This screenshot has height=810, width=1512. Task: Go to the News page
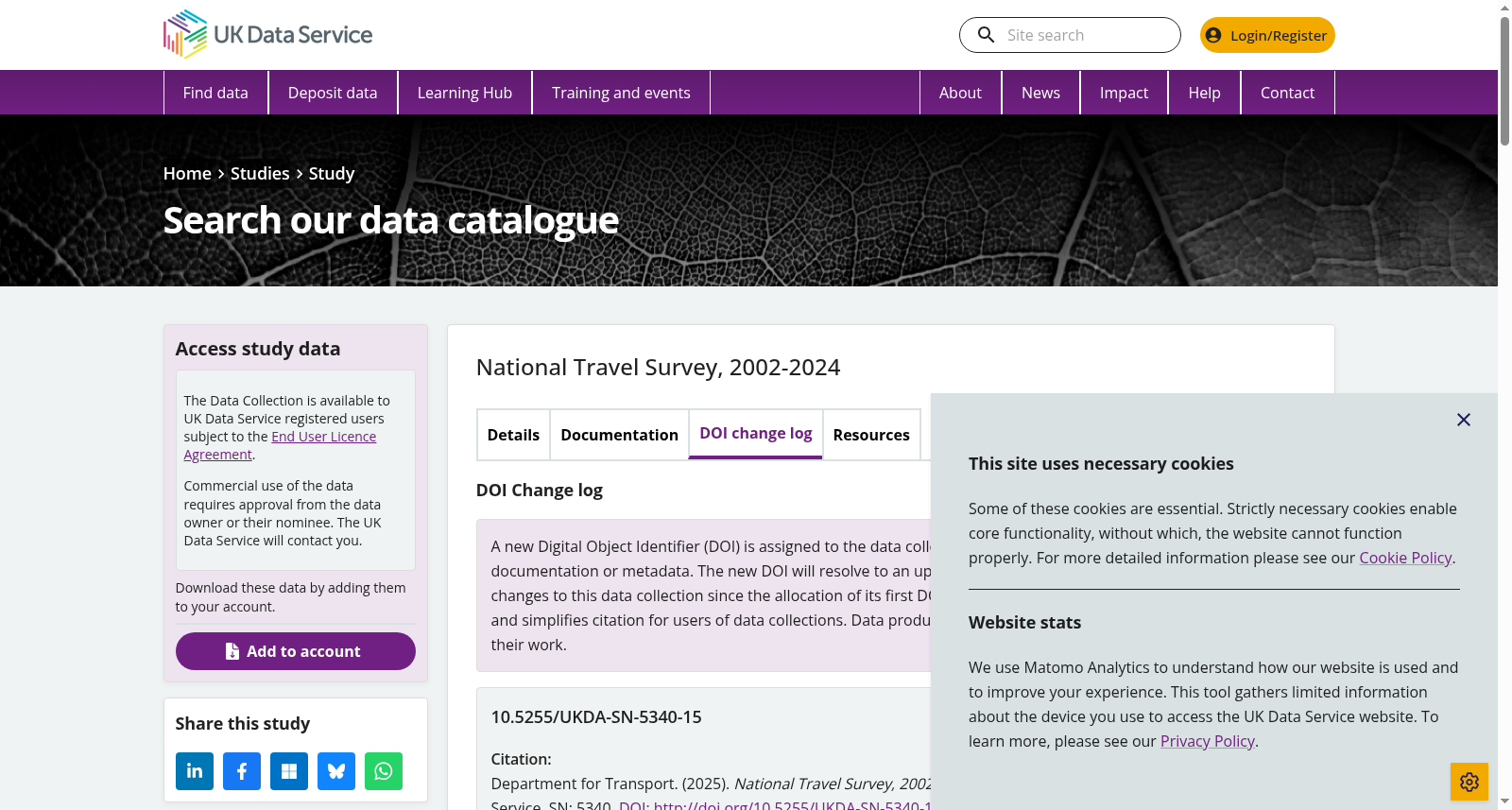point(1040,93)
